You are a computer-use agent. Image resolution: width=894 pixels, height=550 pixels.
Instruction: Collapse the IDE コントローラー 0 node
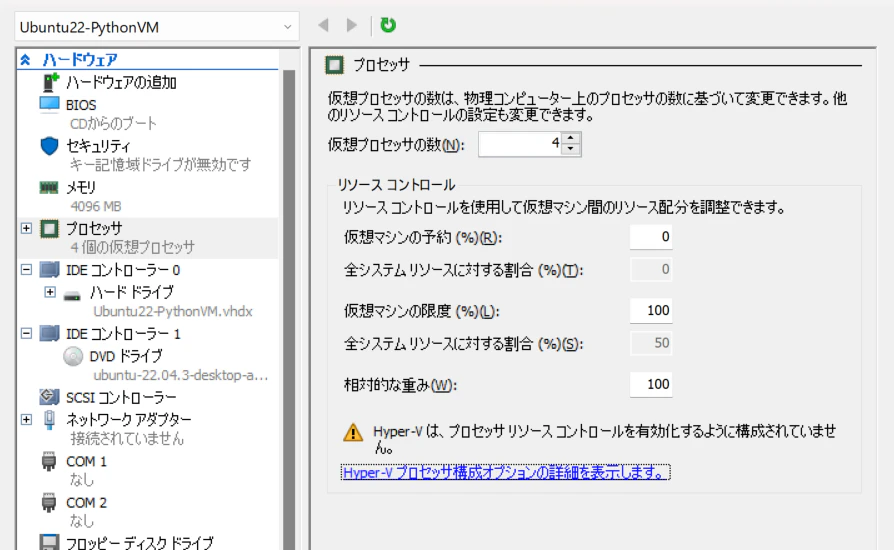[x=26, y=270]
